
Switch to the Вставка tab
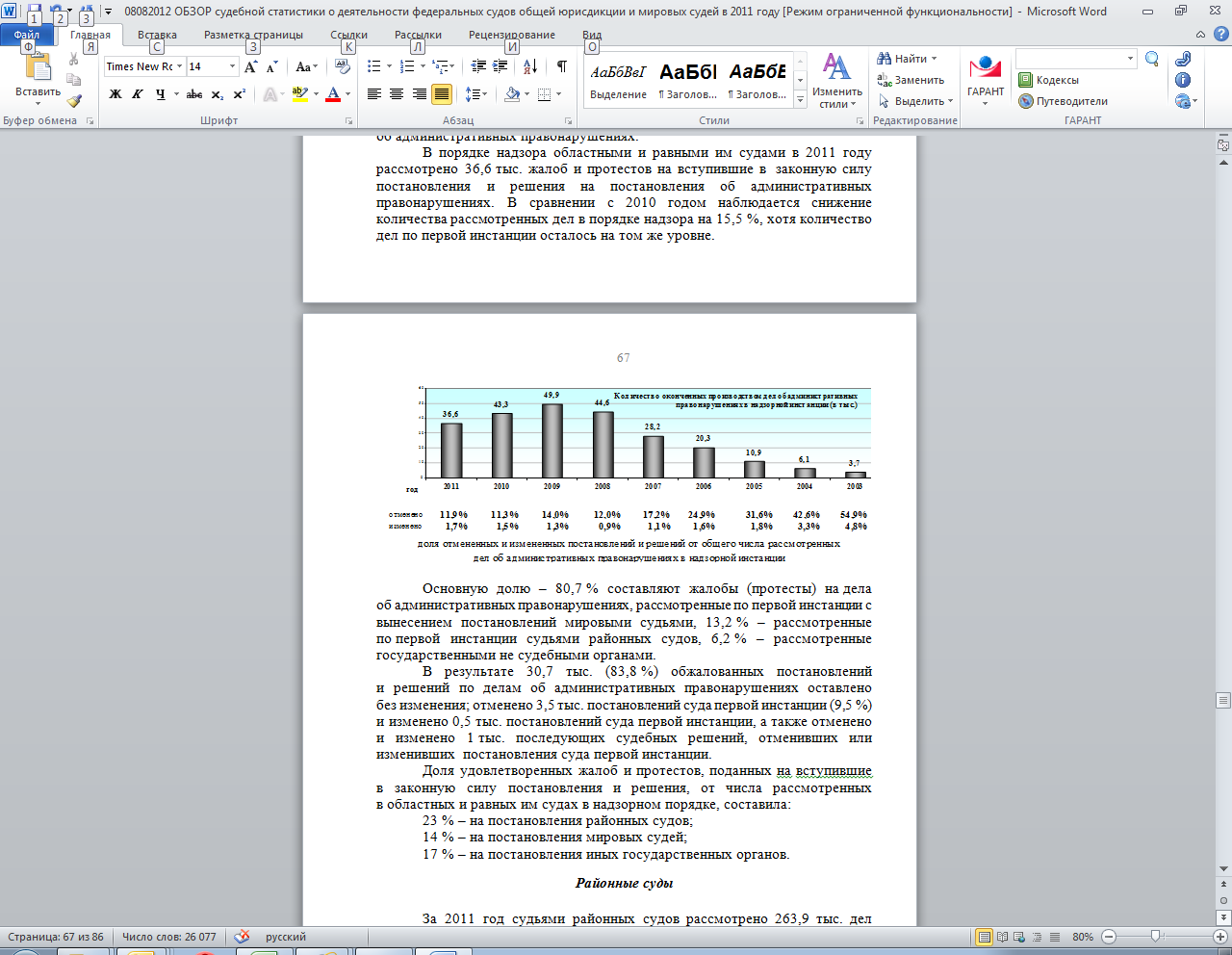point(157,35)
